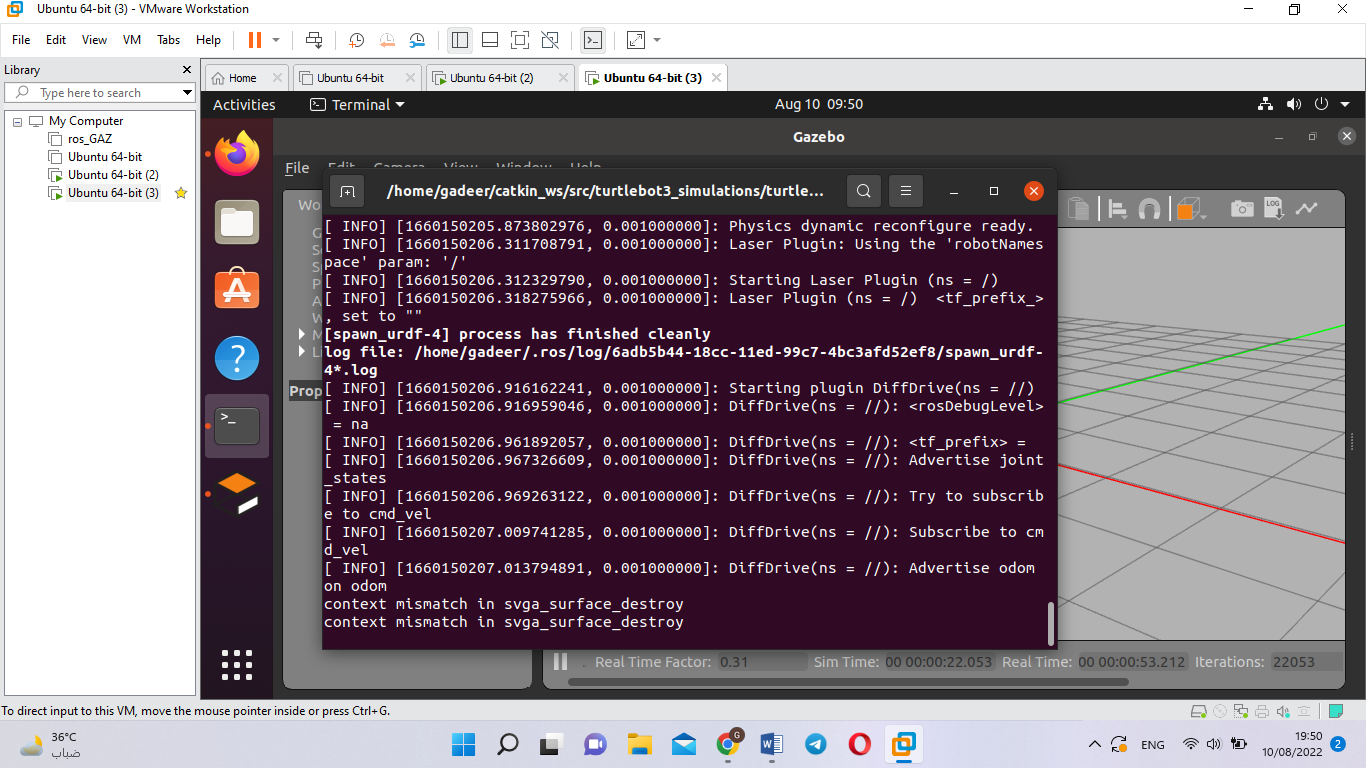1366x768 pixels.
Task: Enable the snap tool magnet icon in Gazebo
Action: 1150,208
